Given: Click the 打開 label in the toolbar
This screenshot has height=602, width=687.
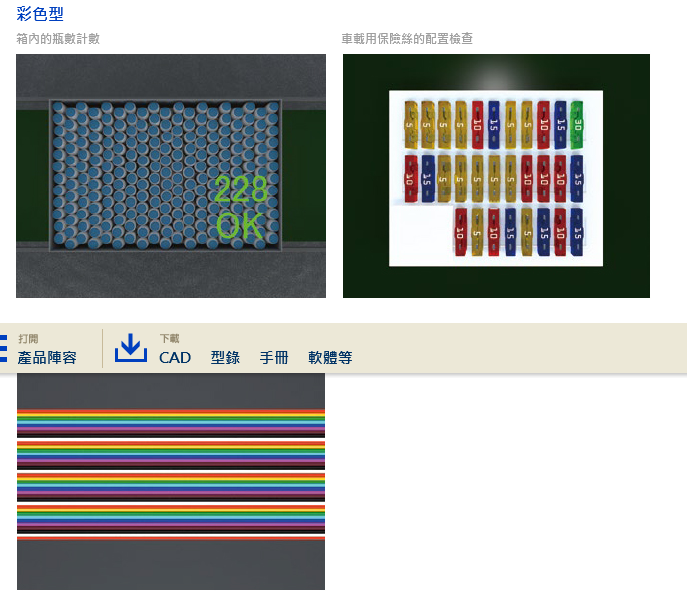Looking at the screenshot, I should 28,339.
